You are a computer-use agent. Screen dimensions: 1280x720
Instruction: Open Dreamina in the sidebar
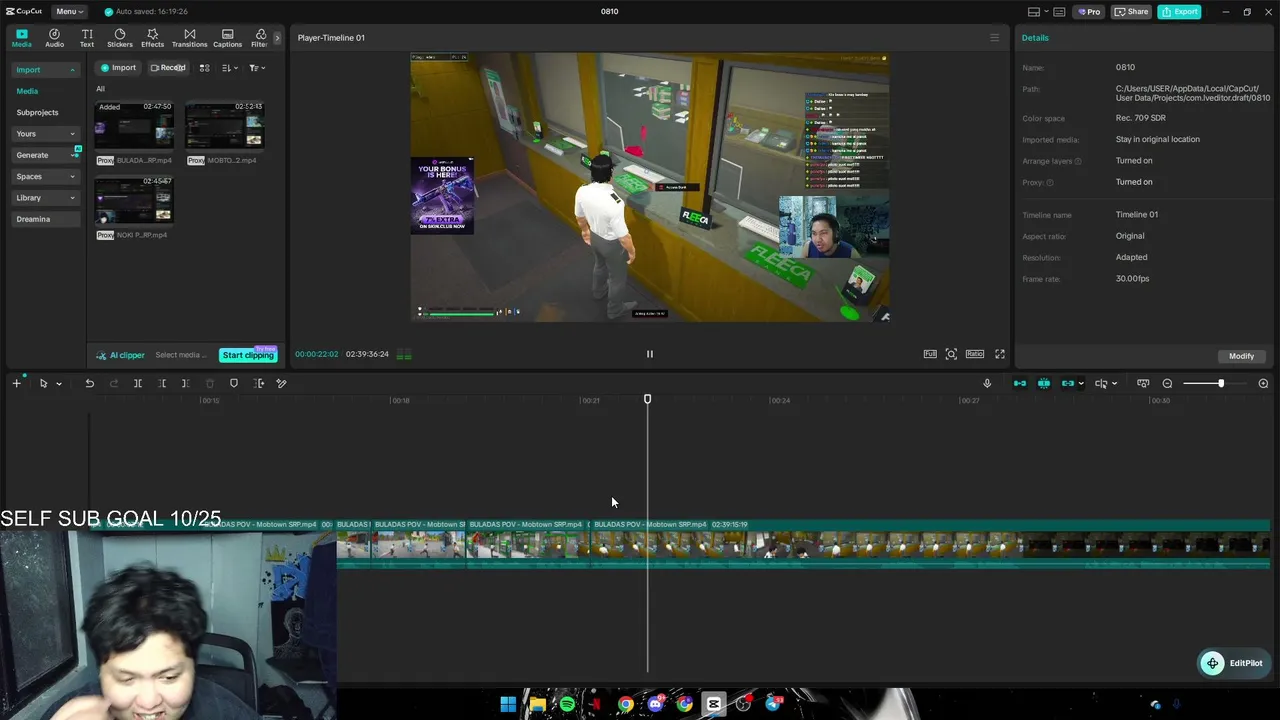[x=45, y=219]
